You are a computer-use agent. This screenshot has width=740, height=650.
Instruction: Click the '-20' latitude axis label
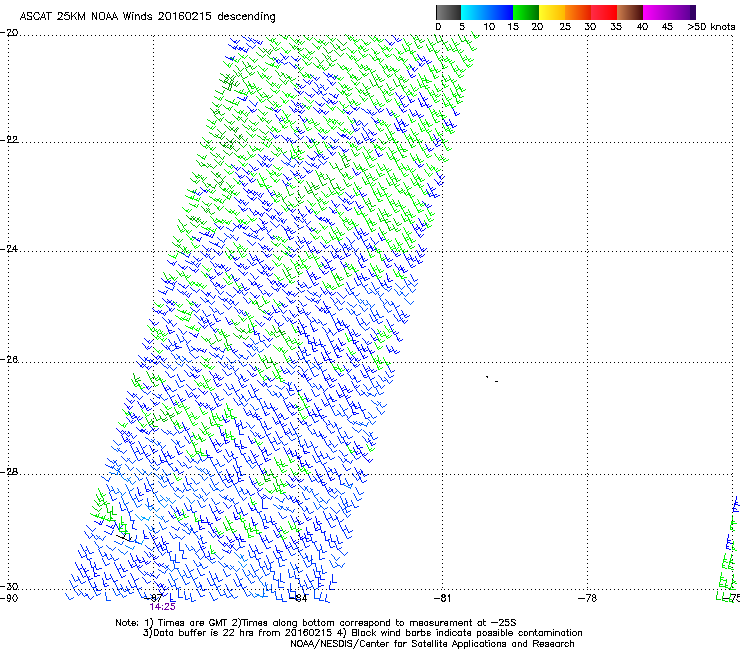click(11, 33)
